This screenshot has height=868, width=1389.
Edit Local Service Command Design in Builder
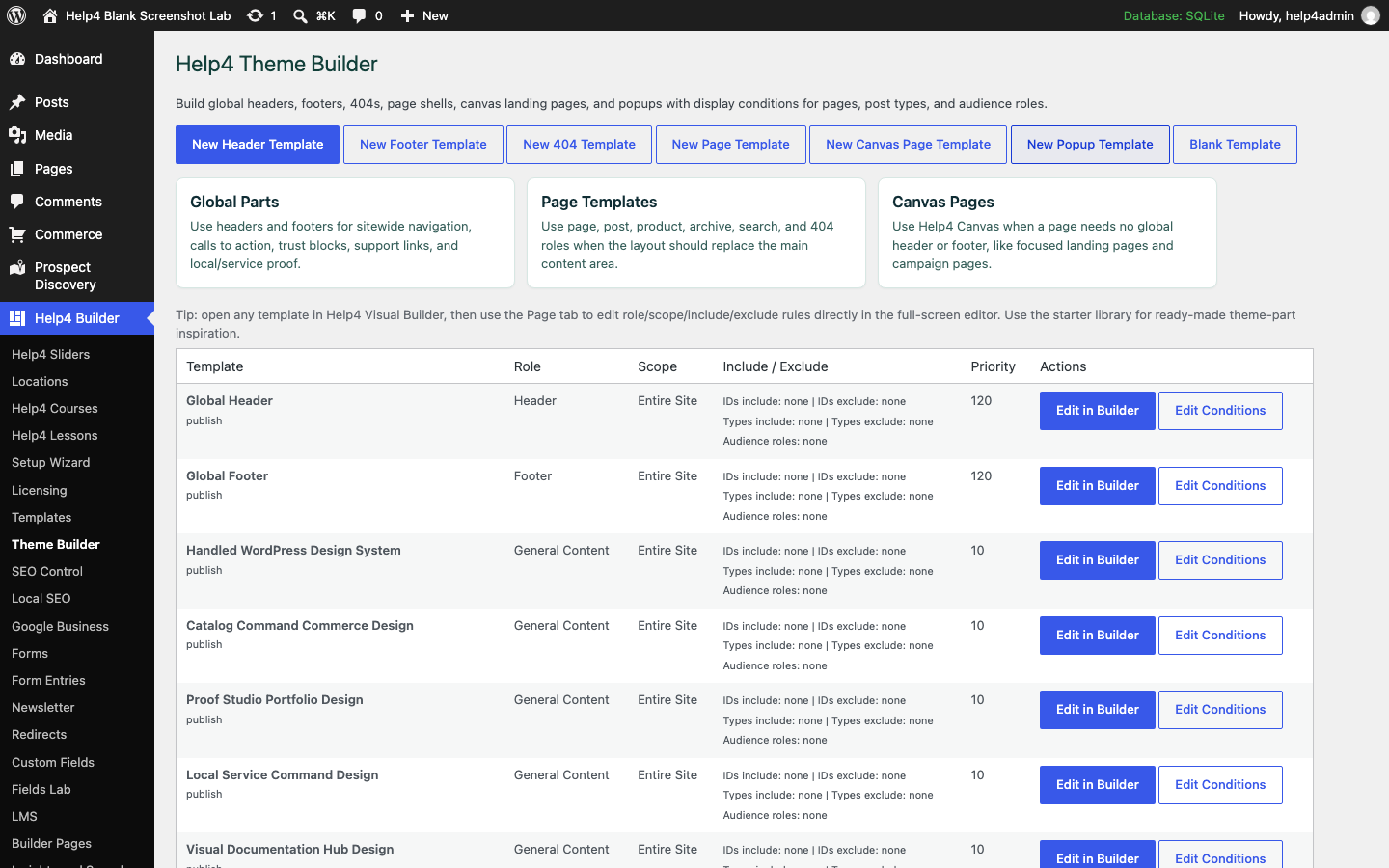[1098, 785]
